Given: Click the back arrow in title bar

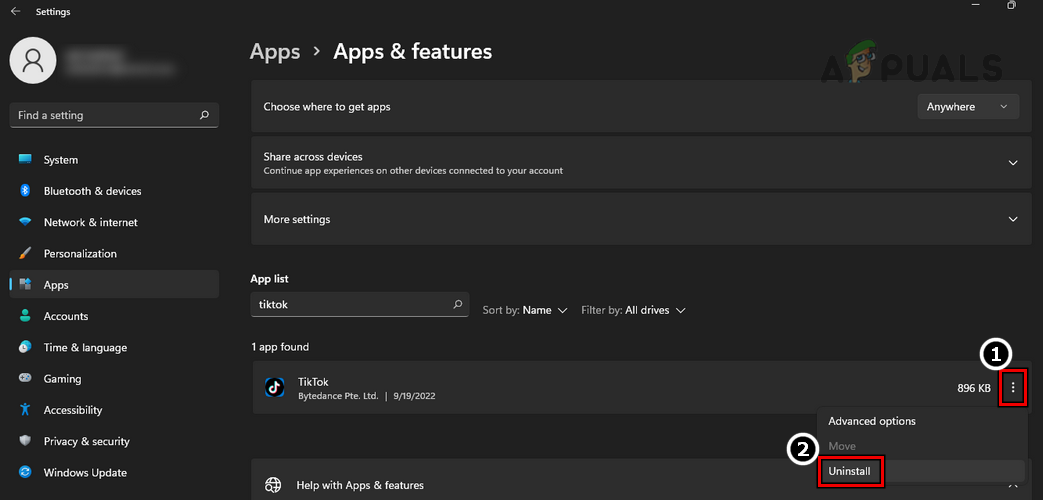Looking at the screenshot, I should click(15, 12).
